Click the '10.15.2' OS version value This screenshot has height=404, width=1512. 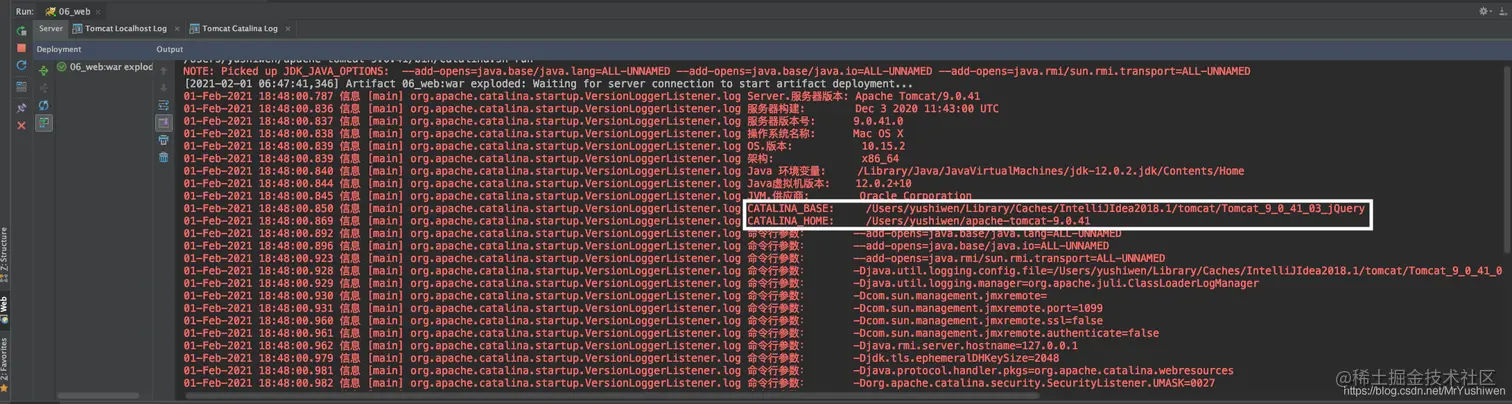coord(881,146)
